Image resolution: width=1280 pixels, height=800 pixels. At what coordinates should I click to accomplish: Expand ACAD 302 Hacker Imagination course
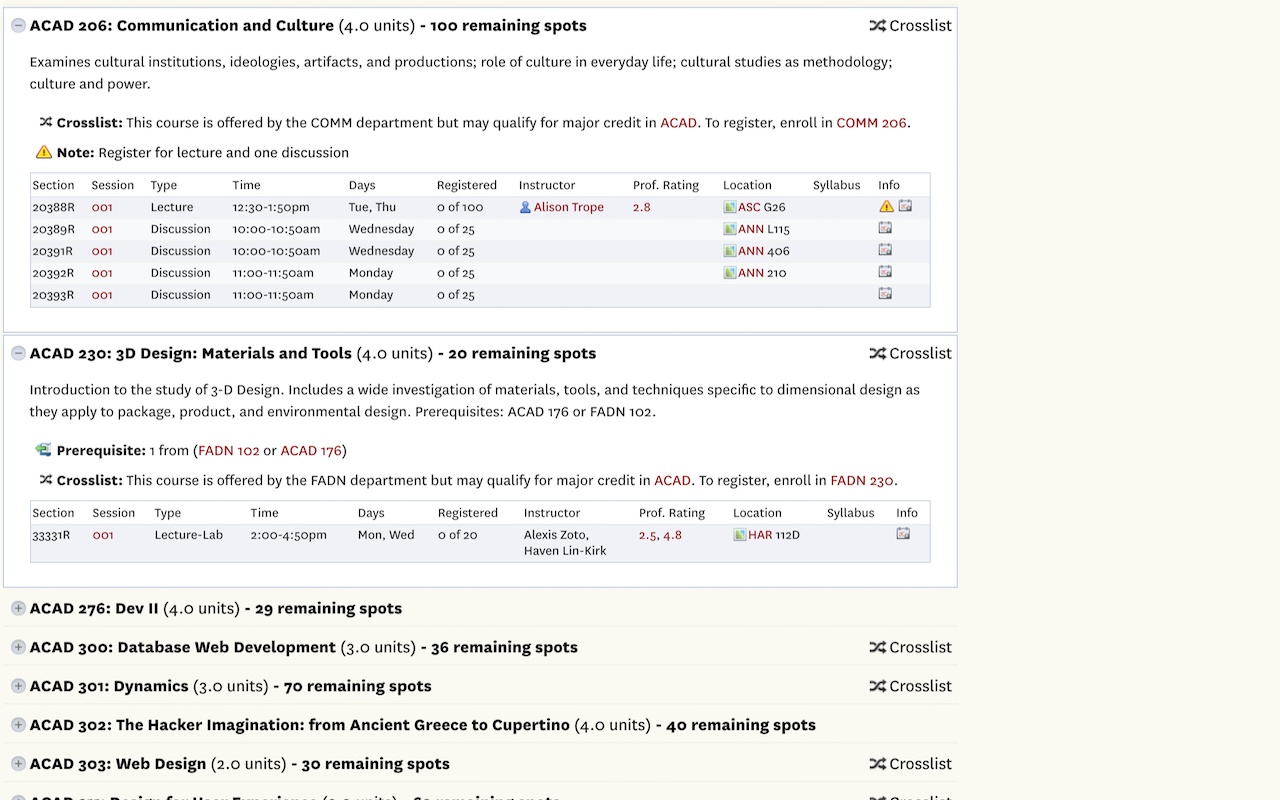tap(18, 725)
